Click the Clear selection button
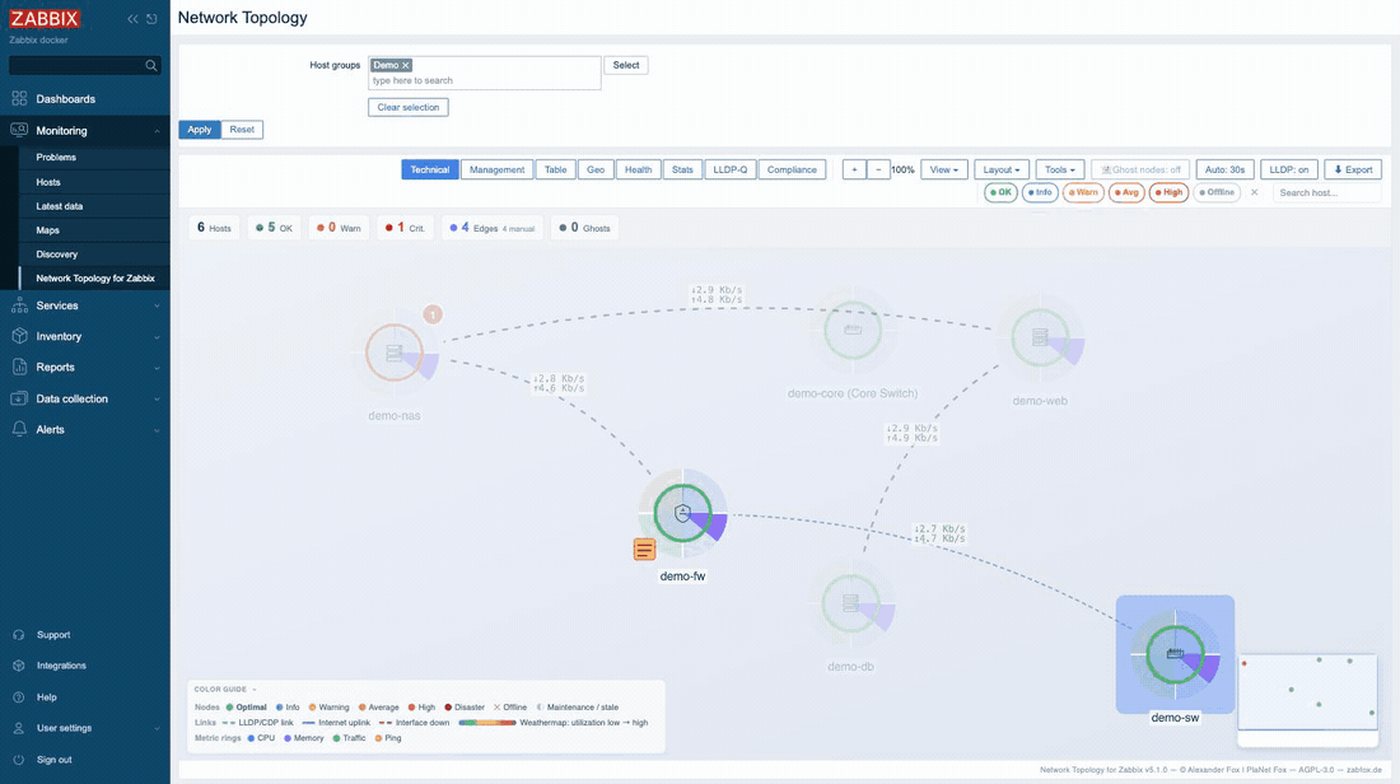The width and height of the screenshot is (1400, 784). click(x=408, y=107)
